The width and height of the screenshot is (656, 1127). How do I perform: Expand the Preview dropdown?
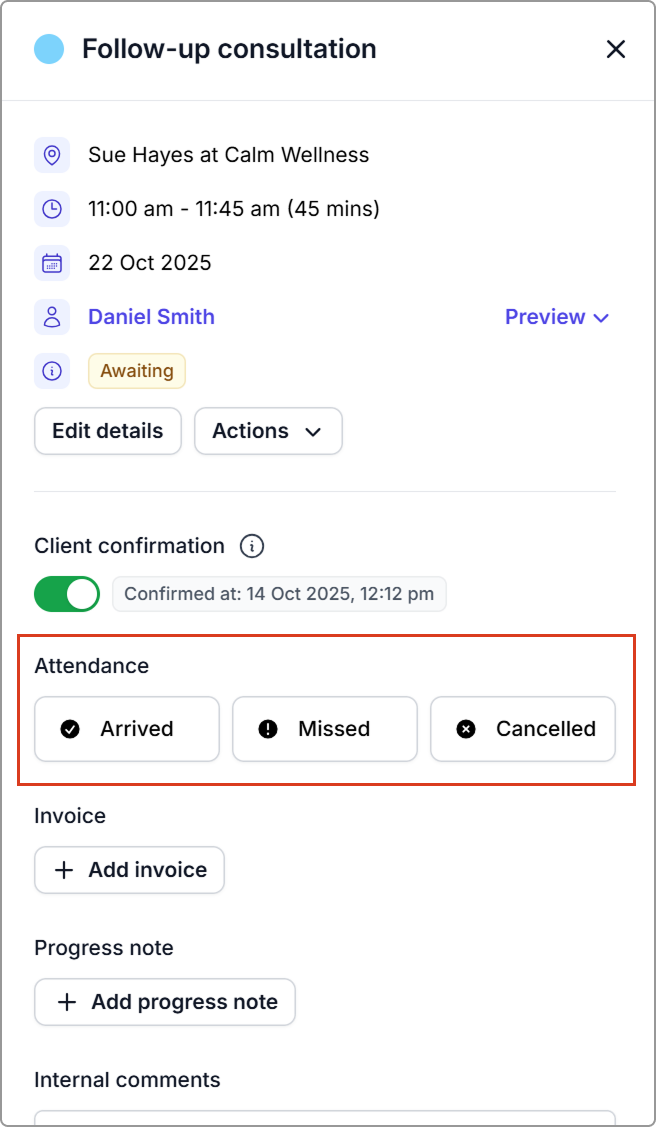coord(557,317)
